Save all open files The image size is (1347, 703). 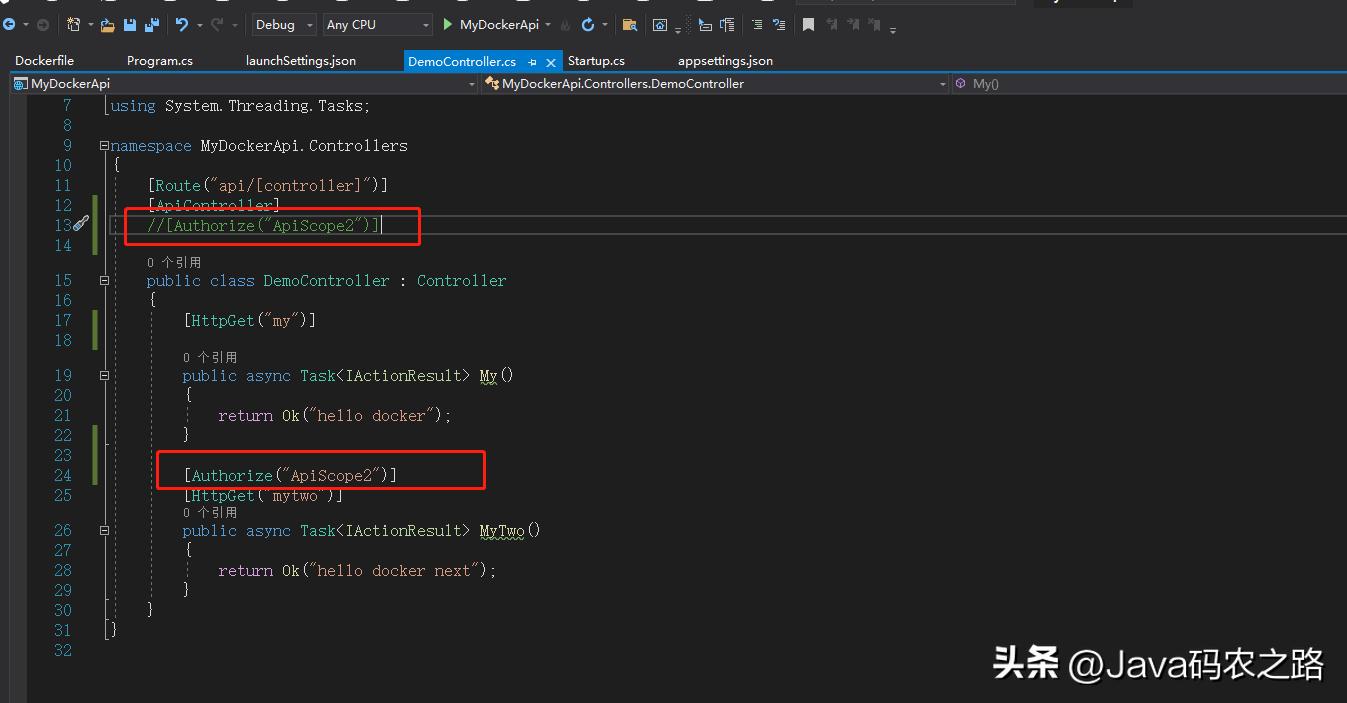(151, 24)
